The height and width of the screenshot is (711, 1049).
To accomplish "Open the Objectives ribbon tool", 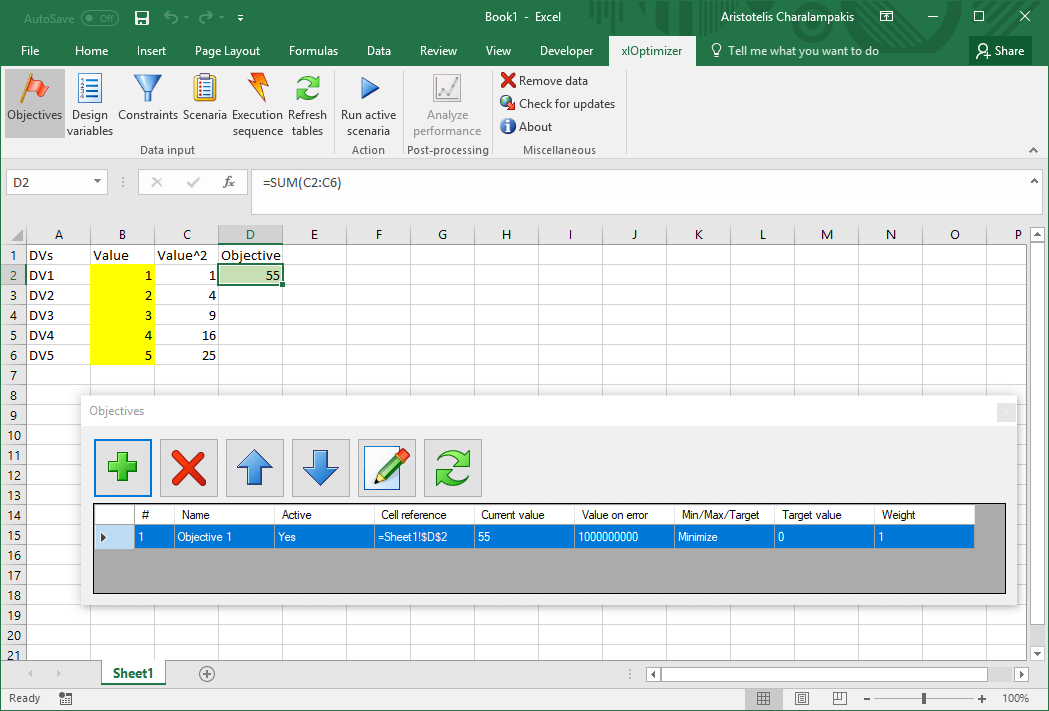I will (35, 98).
